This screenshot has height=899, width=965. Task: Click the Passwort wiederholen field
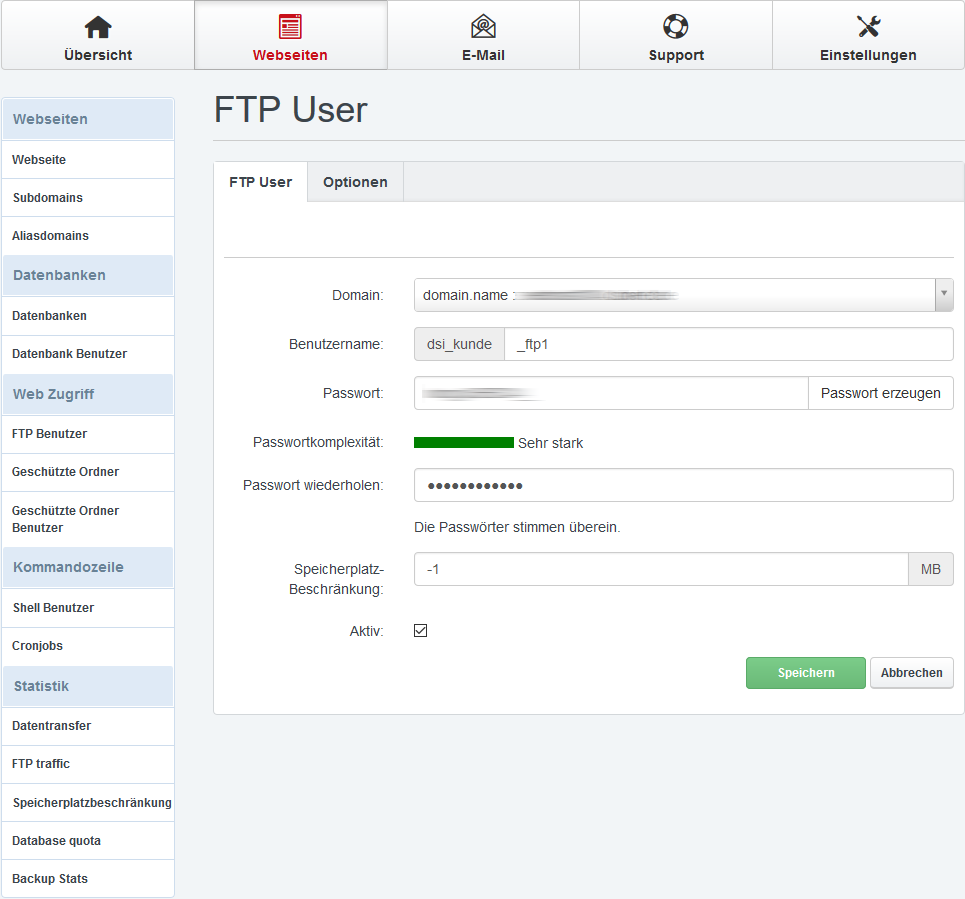click(x=683, y=486)
